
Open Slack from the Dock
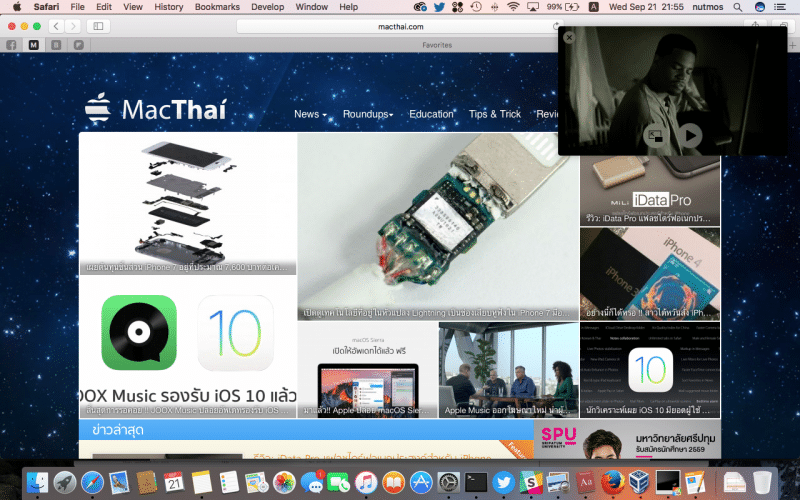click(x=531, y=482)
